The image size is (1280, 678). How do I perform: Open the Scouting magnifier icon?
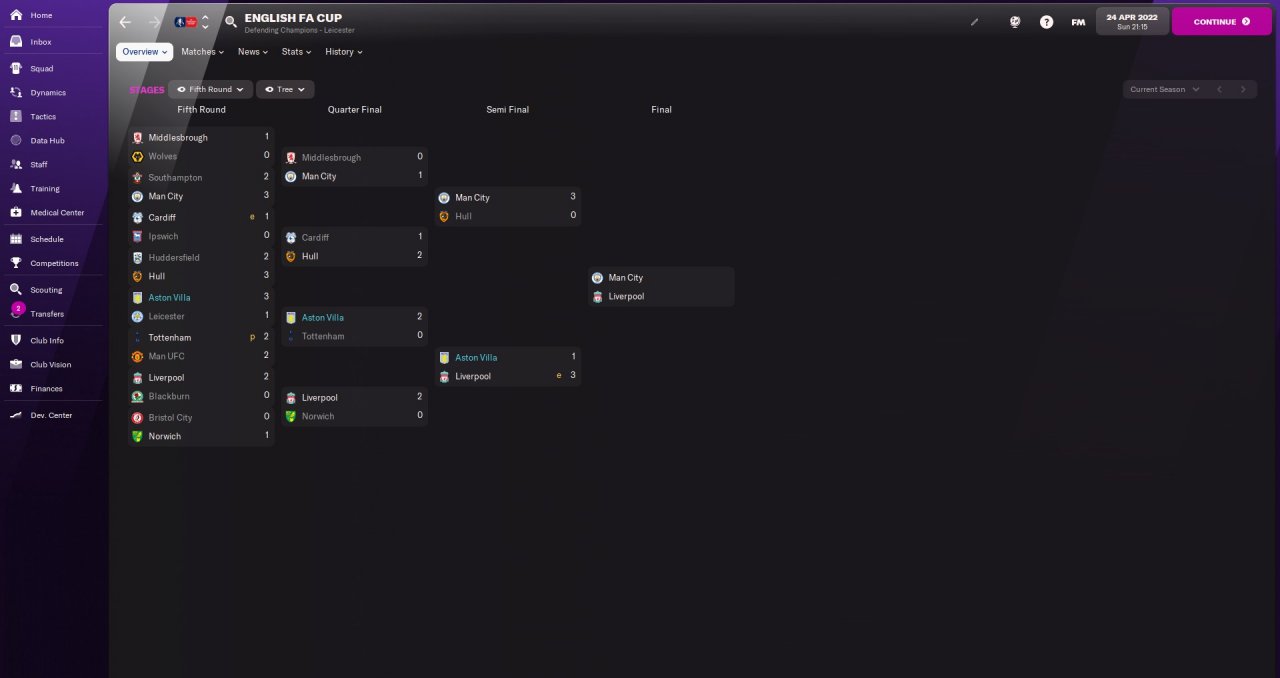16,289
